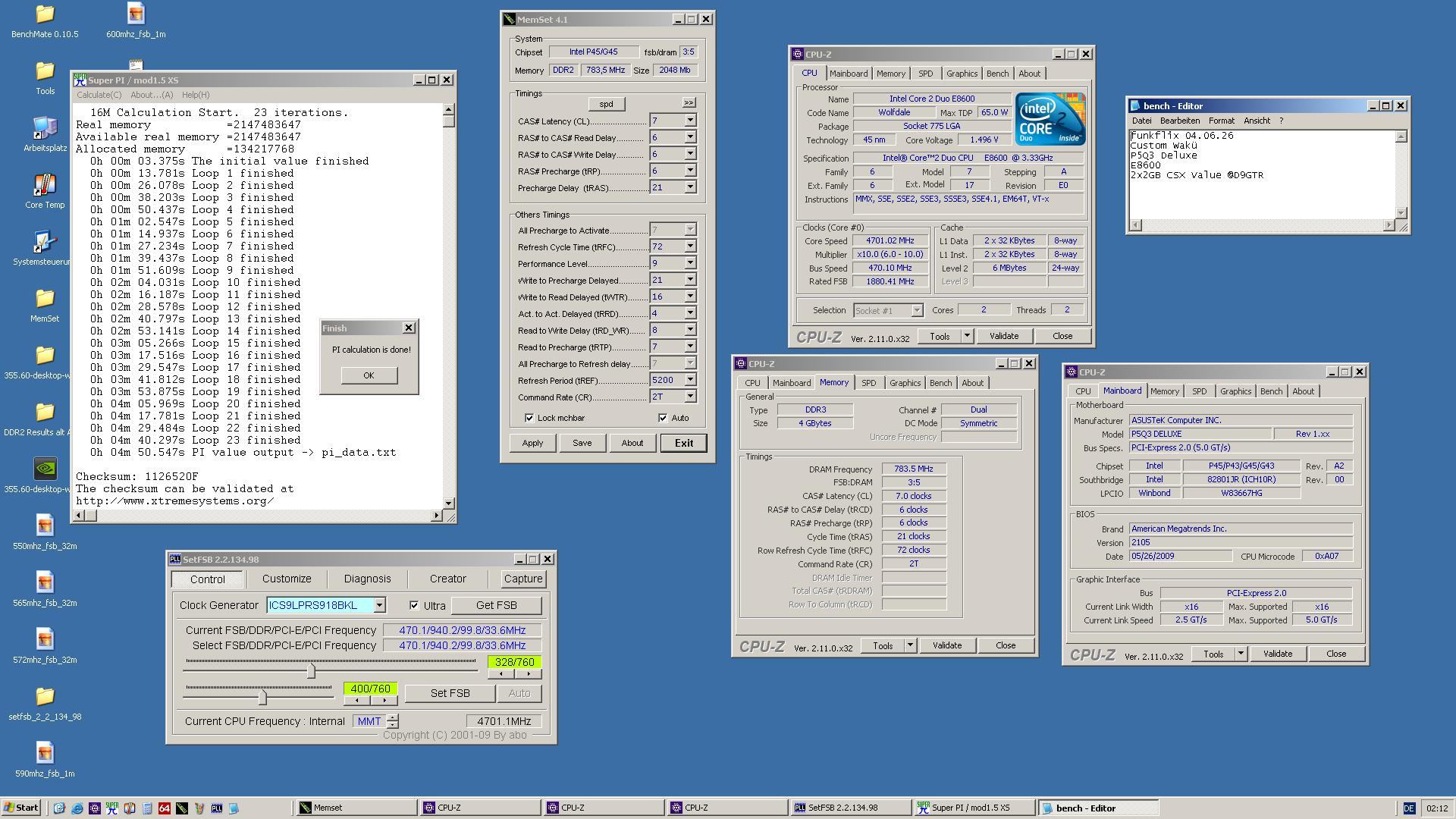Click the AIDA64 quick launch icon
This screenshot has width=1456, height=819.
tap(165, 808)
